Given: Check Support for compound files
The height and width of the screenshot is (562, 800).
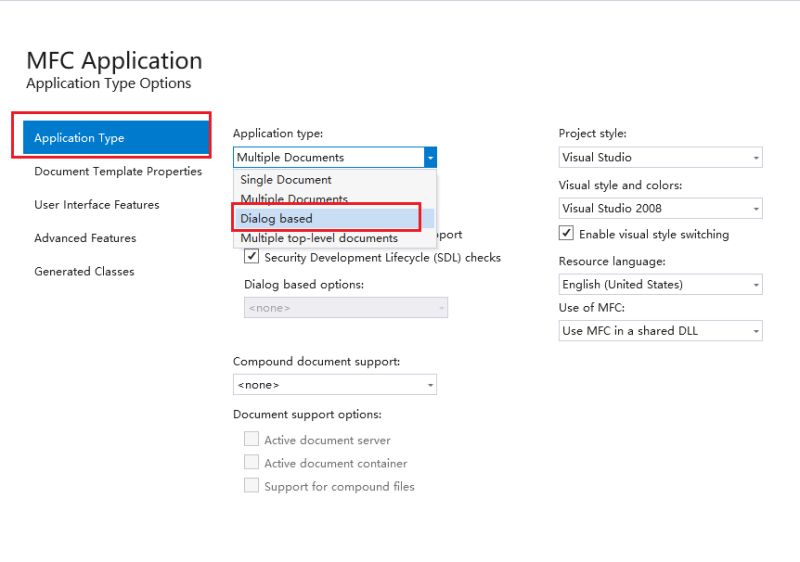Looking at the screenshot, I should click(251, 486).
